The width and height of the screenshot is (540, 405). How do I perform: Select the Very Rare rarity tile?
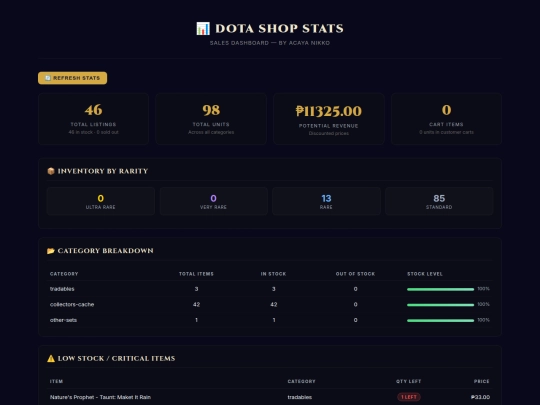pyautogui.click(x=214, y=201)
